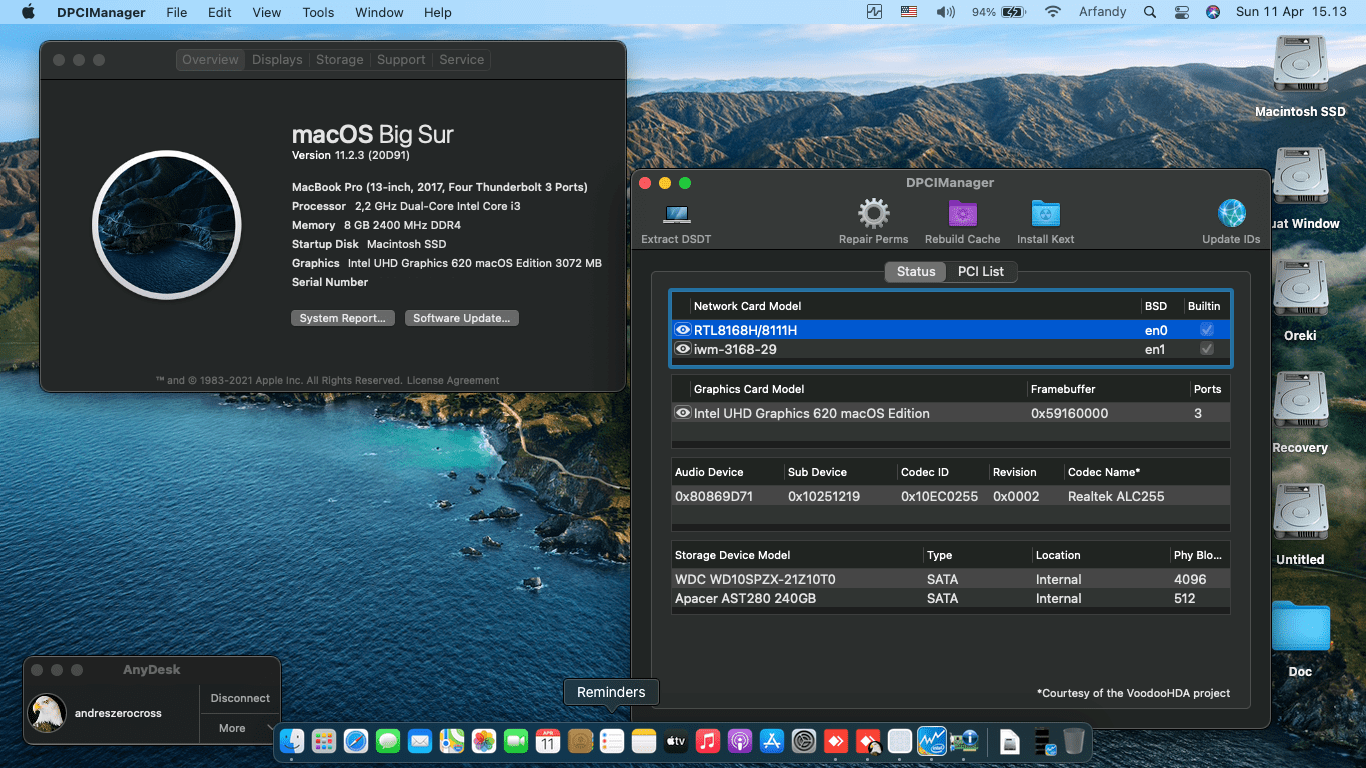Screen dimensions: 1366x768
Task: Open the Wi-Fi menu in menu bar
Action: [1052, 12]
